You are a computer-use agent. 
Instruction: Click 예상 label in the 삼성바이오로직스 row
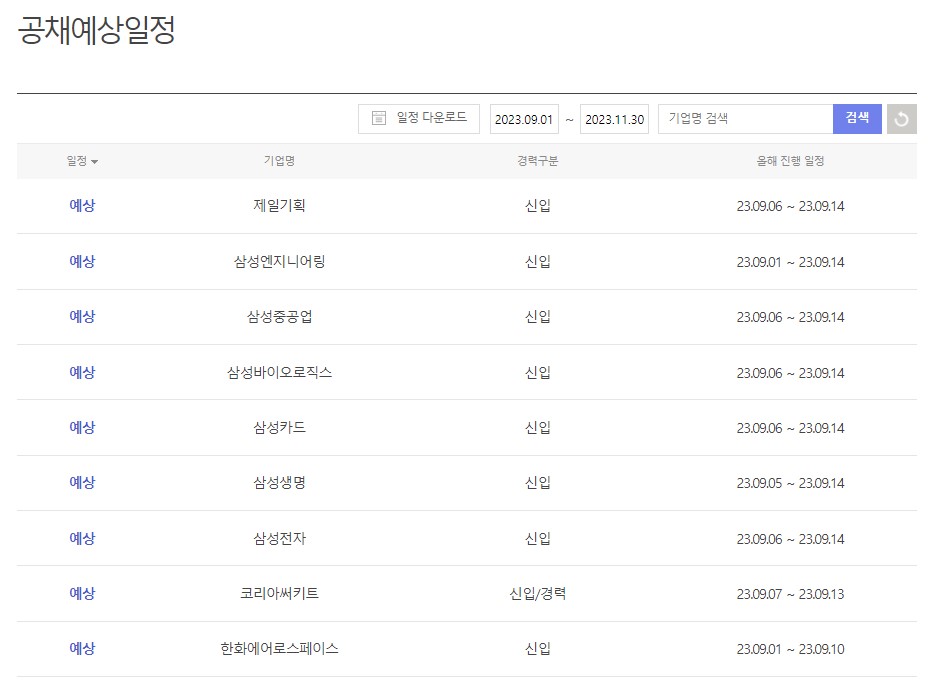82,373
